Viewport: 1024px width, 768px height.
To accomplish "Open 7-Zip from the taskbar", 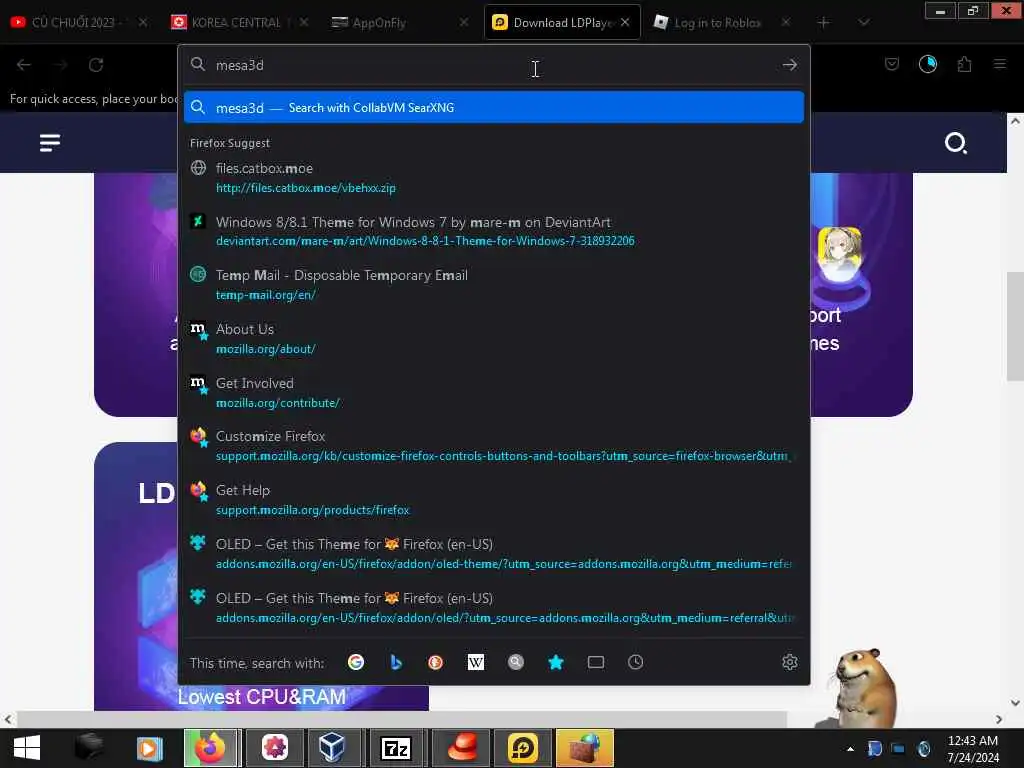I will pos(396,748).
